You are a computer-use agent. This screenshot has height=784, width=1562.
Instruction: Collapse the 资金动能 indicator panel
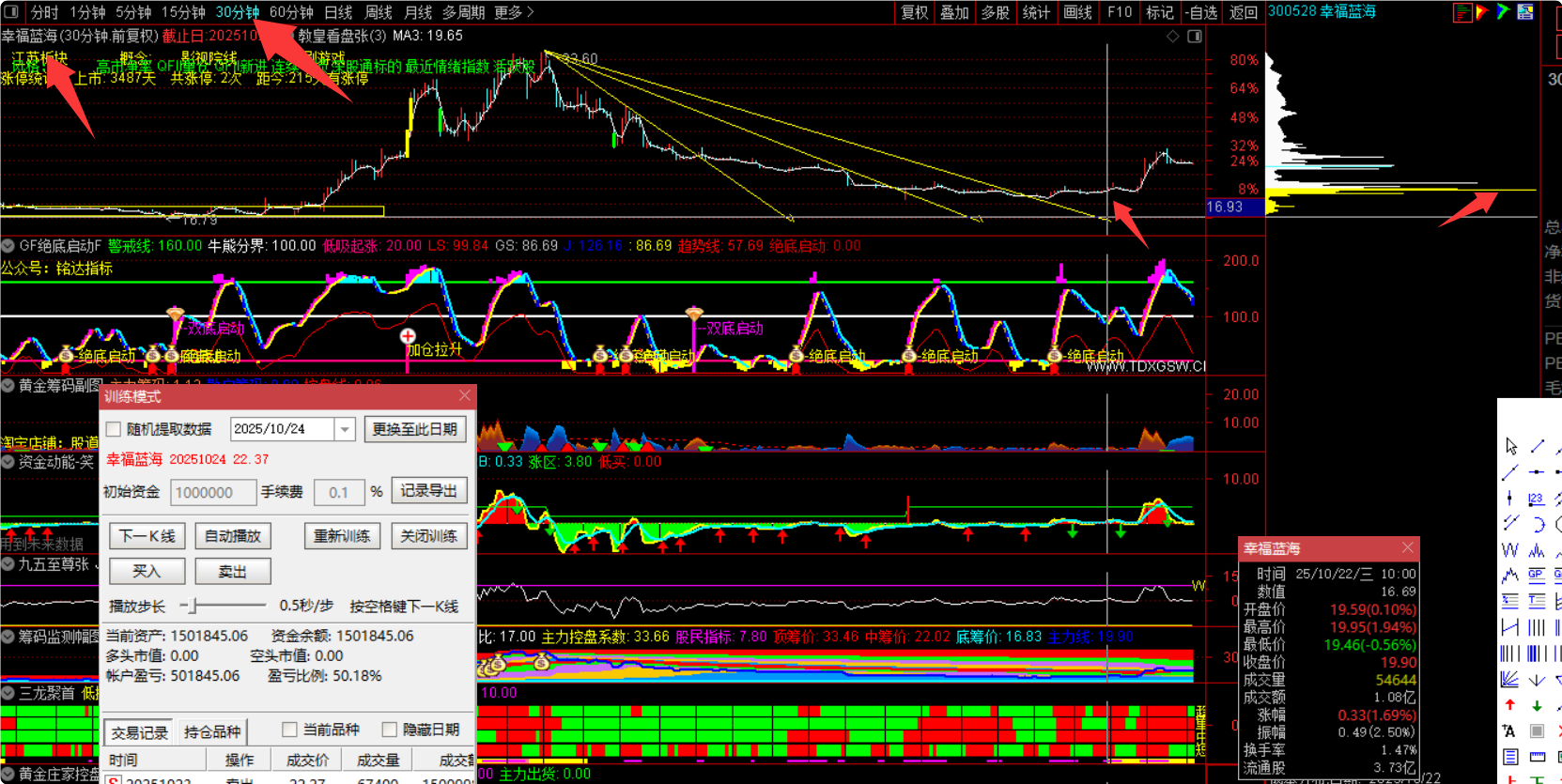point(8,462)
